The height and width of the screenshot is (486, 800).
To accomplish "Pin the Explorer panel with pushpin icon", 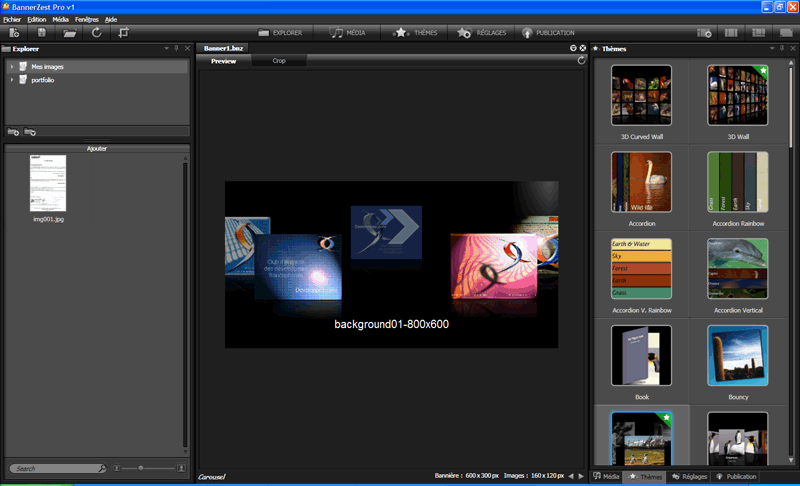I will click(176, 48).
